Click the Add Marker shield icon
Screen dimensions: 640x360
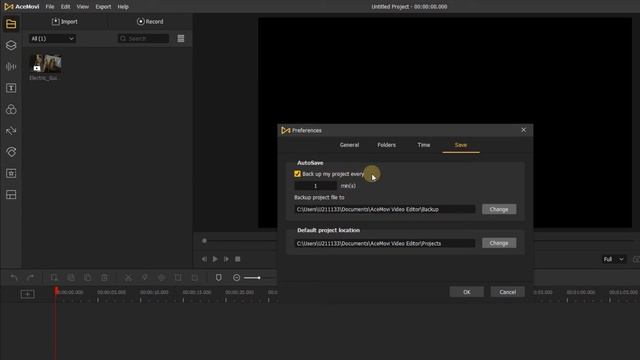(x=219, y=278)
